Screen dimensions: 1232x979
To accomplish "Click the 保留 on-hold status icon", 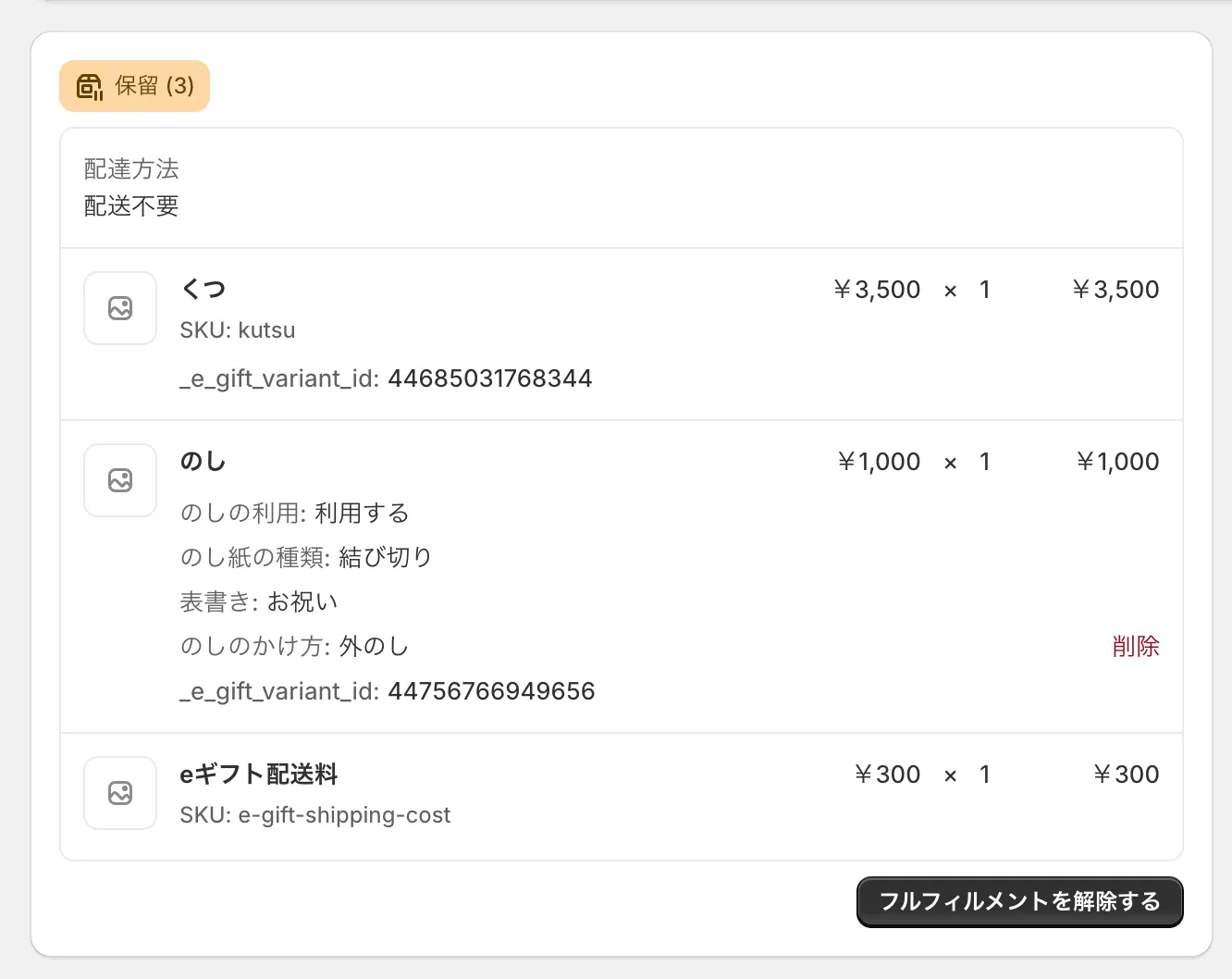I will [x=89, y=87].
